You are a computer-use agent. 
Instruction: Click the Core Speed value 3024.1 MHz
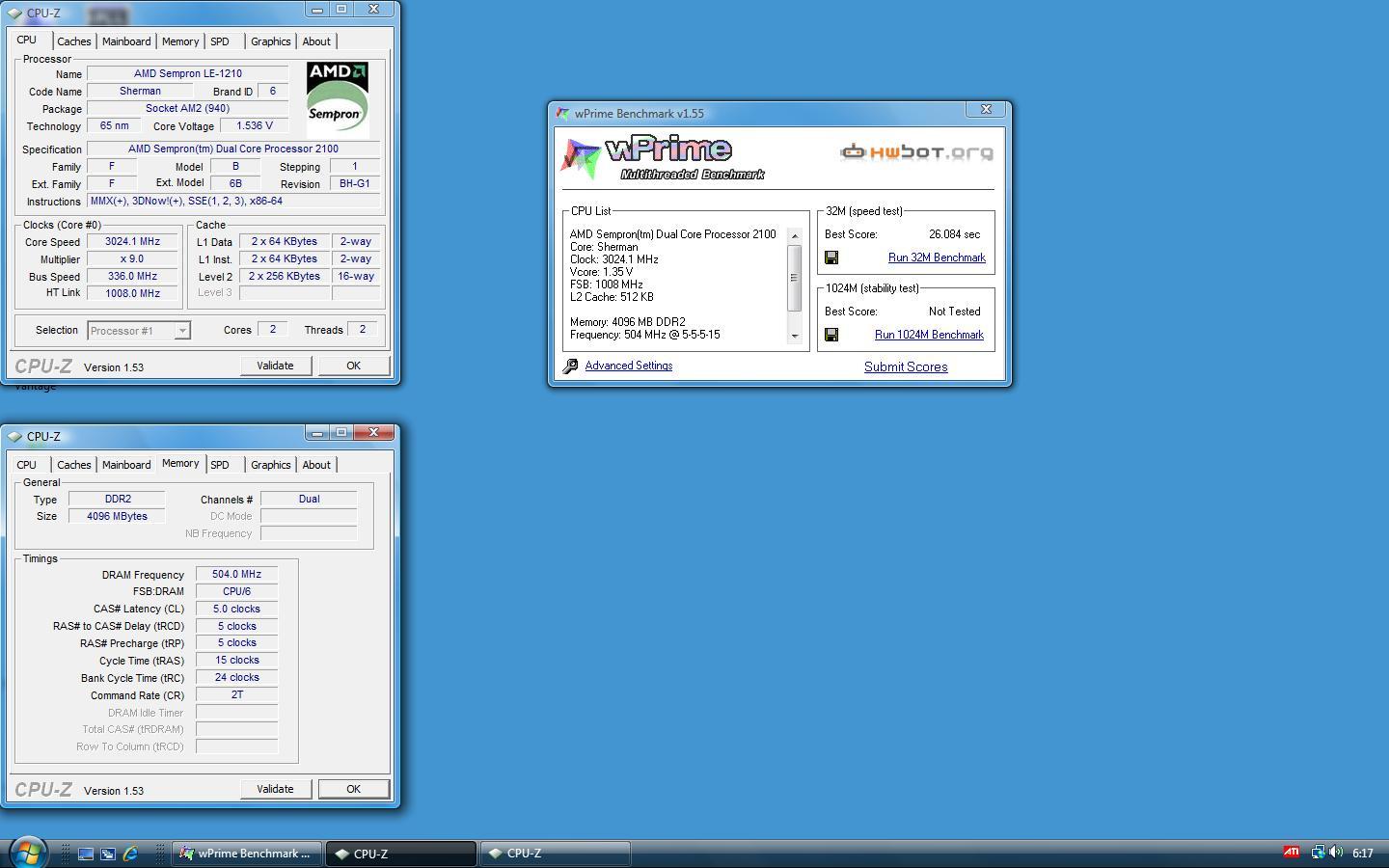coord(133,242)
